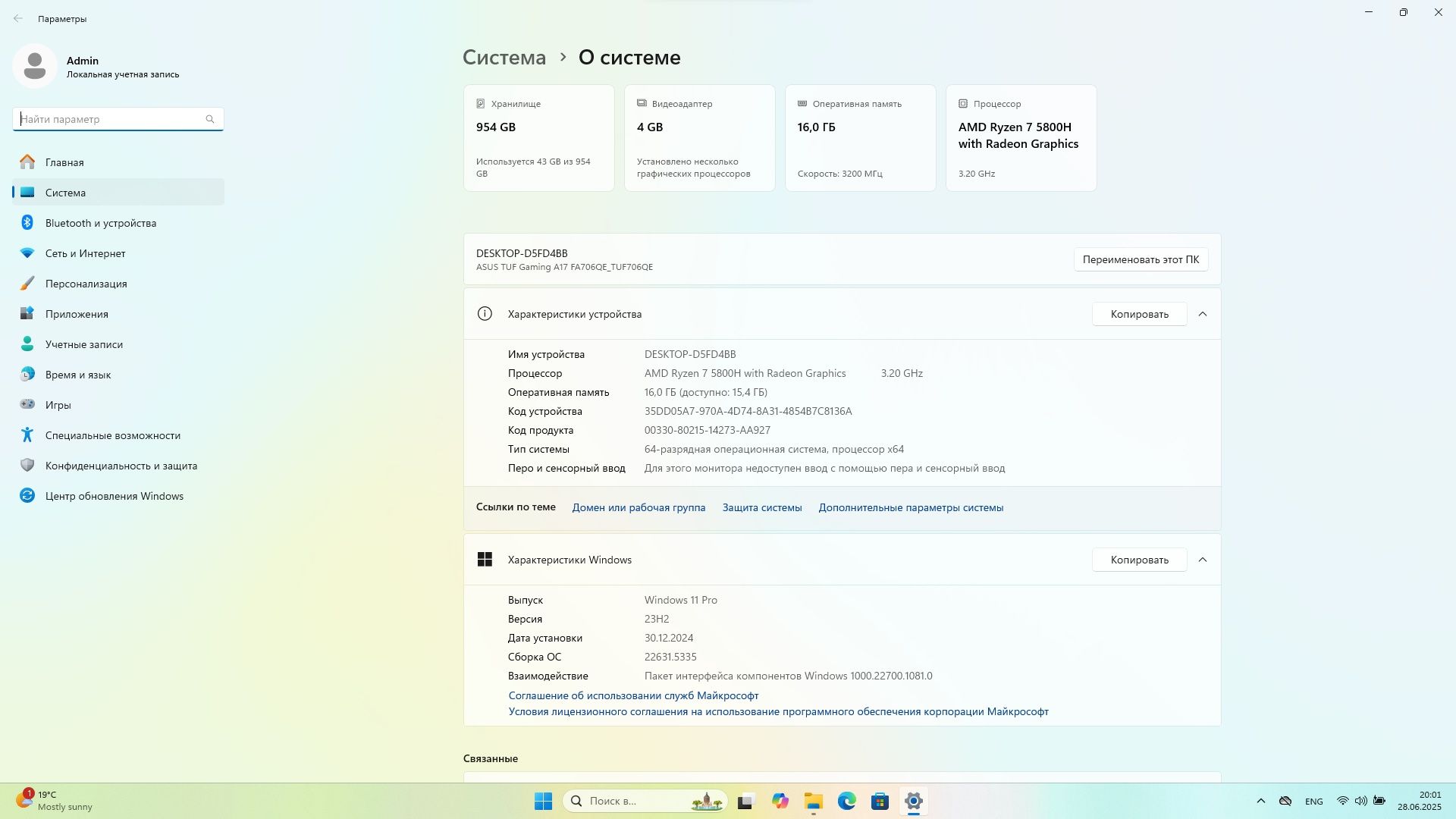Open Соглашение об использовании служб Майкрософт
This screenshot has width=1456, height=819.
633,695
